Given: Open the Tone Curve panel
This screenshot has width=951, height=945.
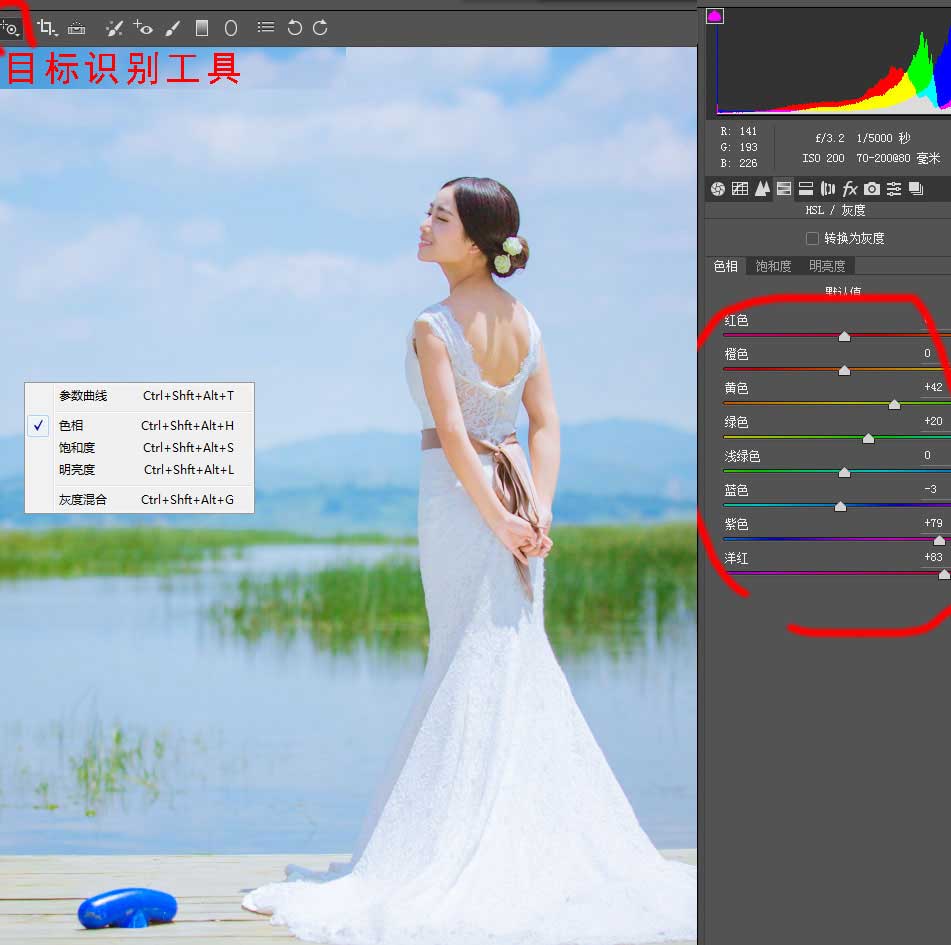Looking at the screenshot, I should pos(740,188).
